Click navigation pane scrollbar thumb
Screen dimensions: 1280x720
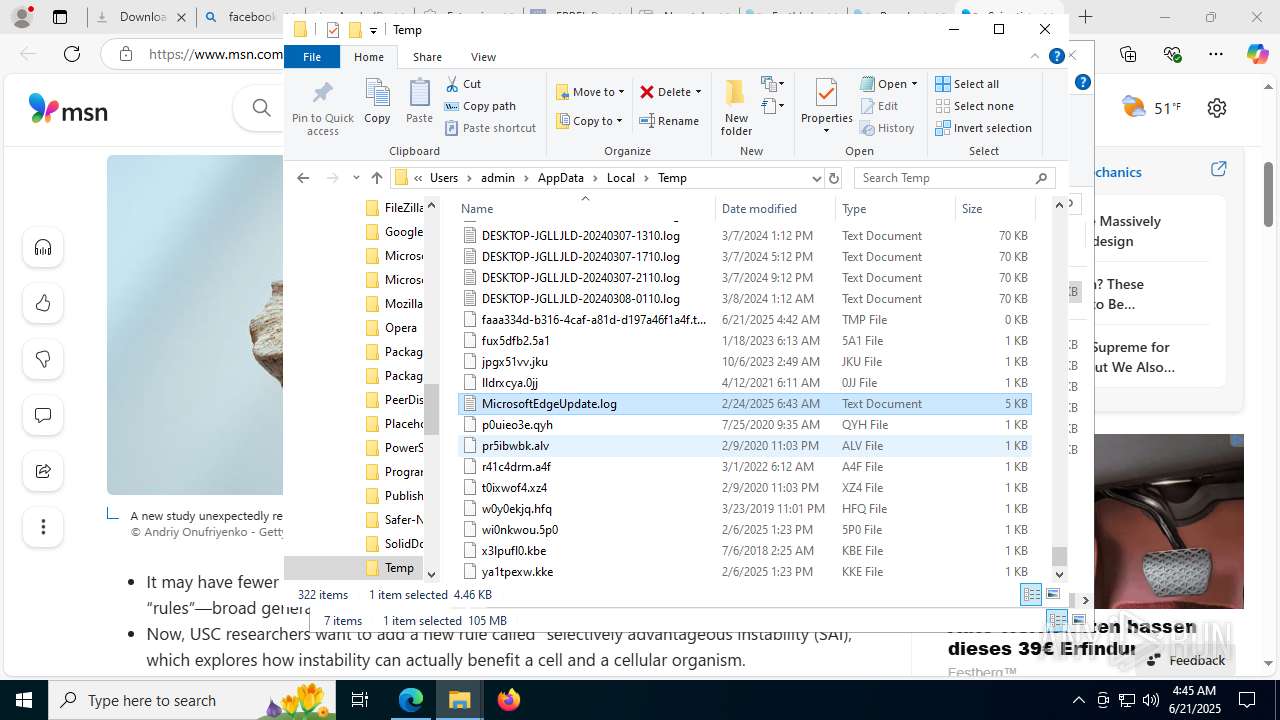(x=432, y=409)
